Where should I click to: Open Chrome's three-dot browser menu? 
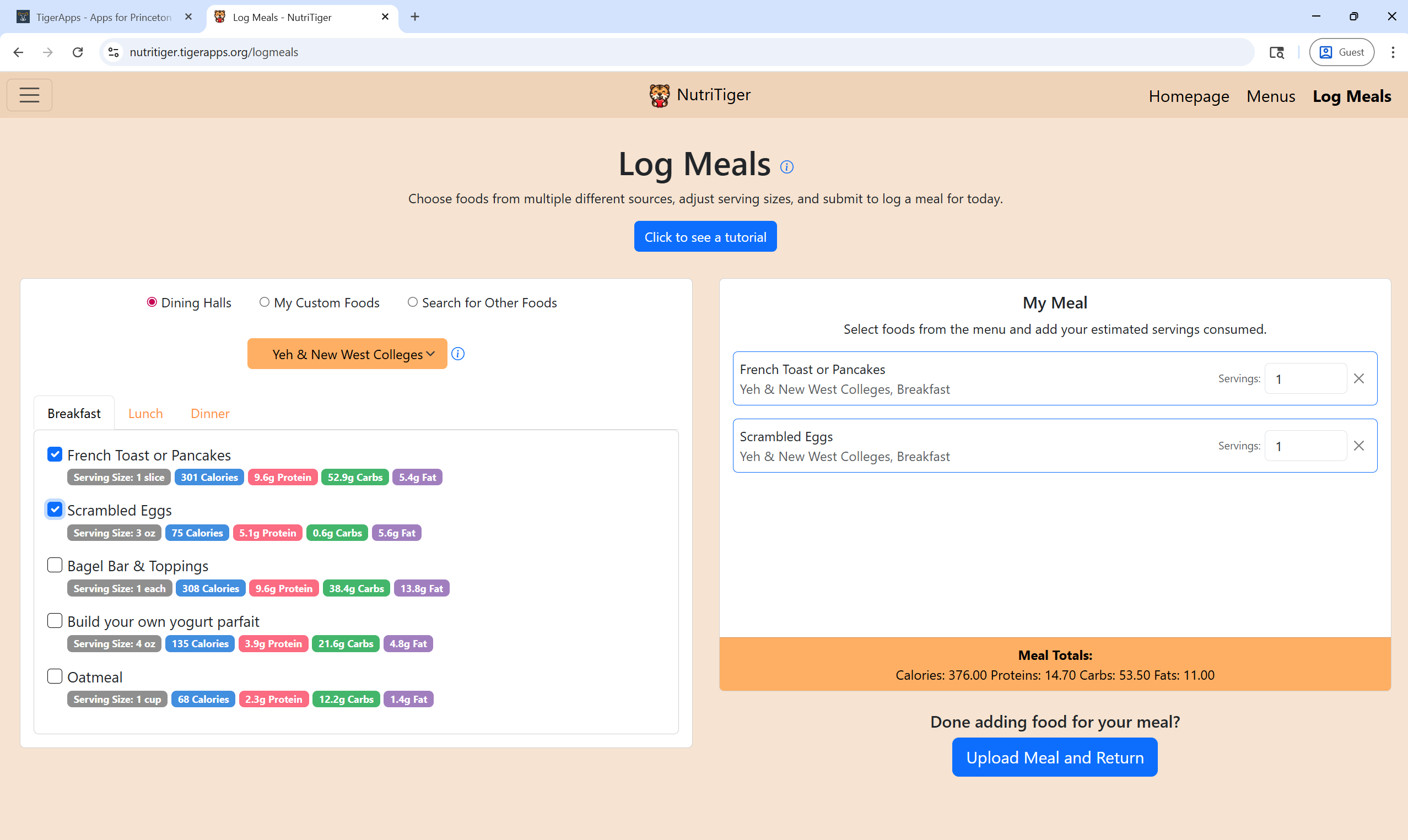(1393, 52)
